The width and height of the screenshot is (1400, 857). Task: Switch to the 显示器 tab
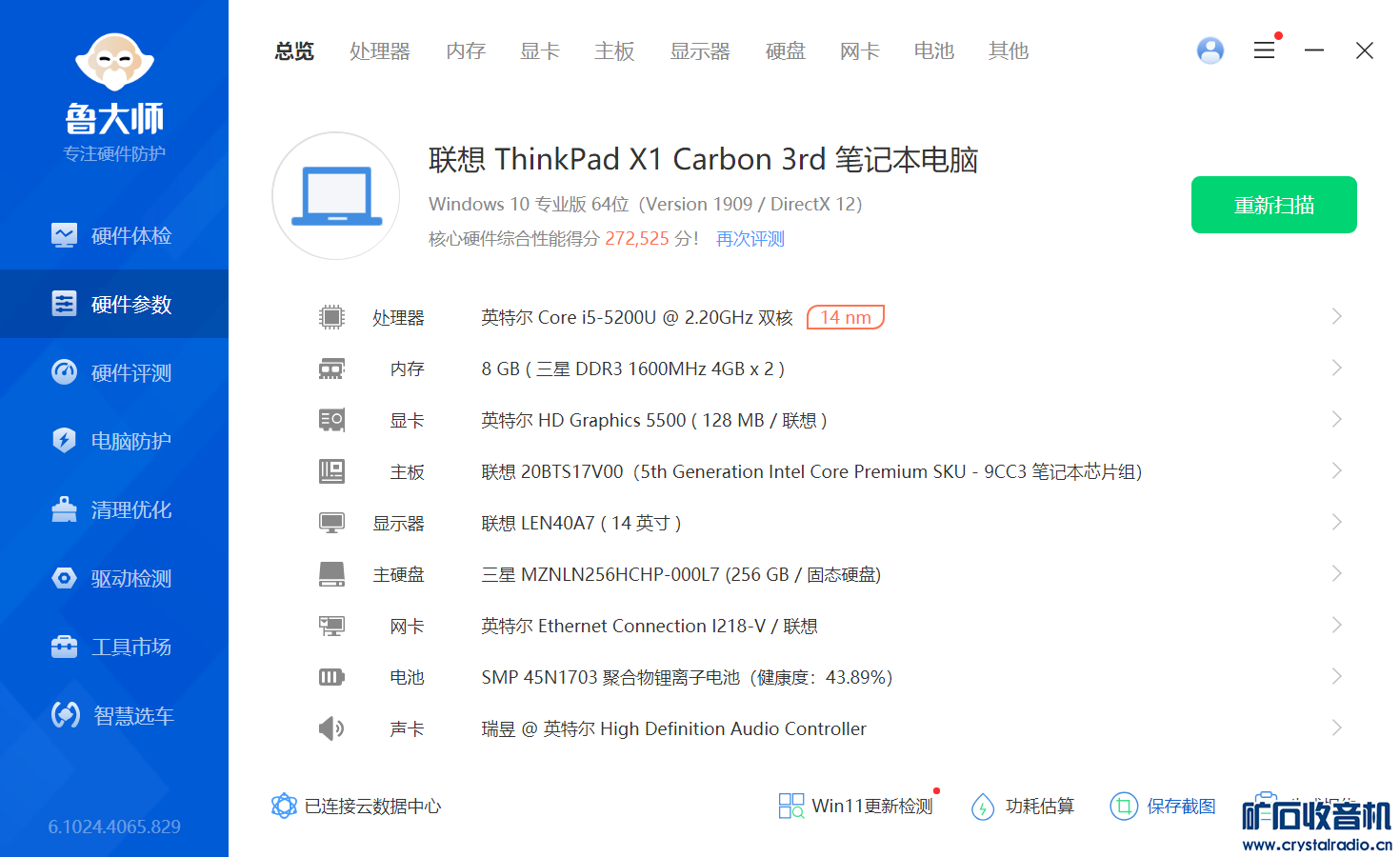[700, 50]
